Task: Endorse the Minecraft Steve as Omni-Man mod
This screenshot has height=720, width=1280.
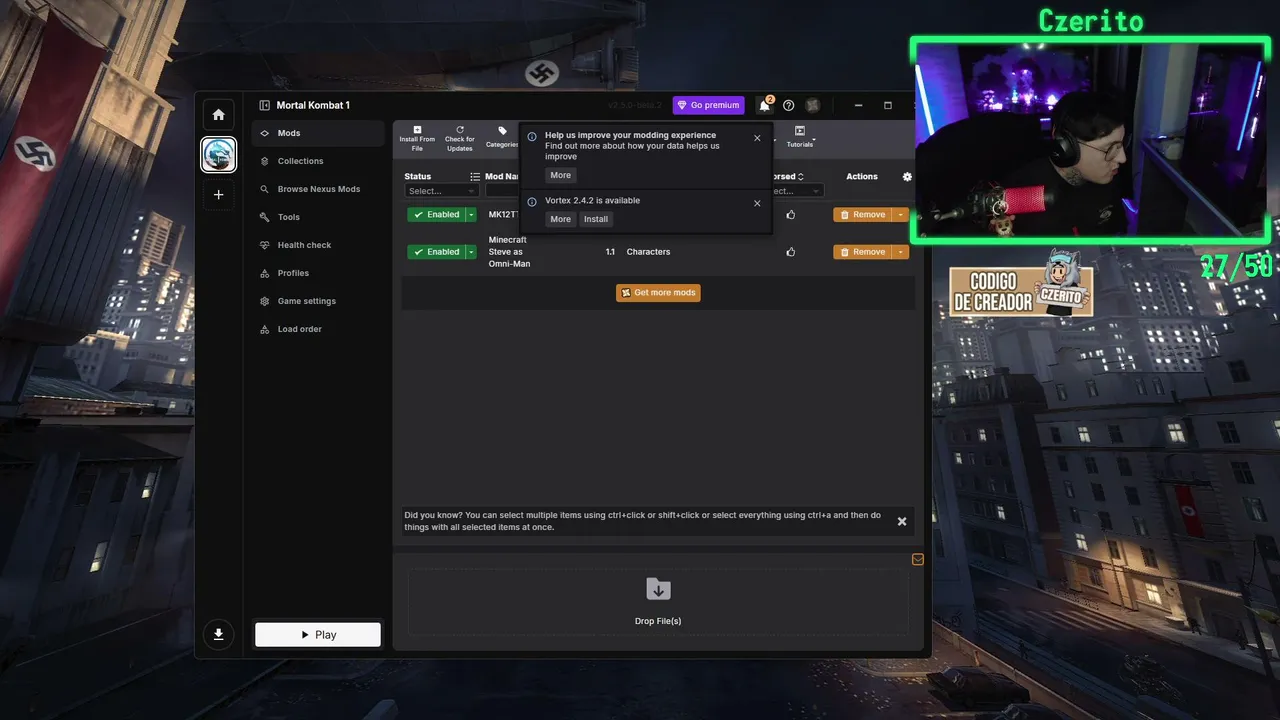Action: (x=791, y=252)
